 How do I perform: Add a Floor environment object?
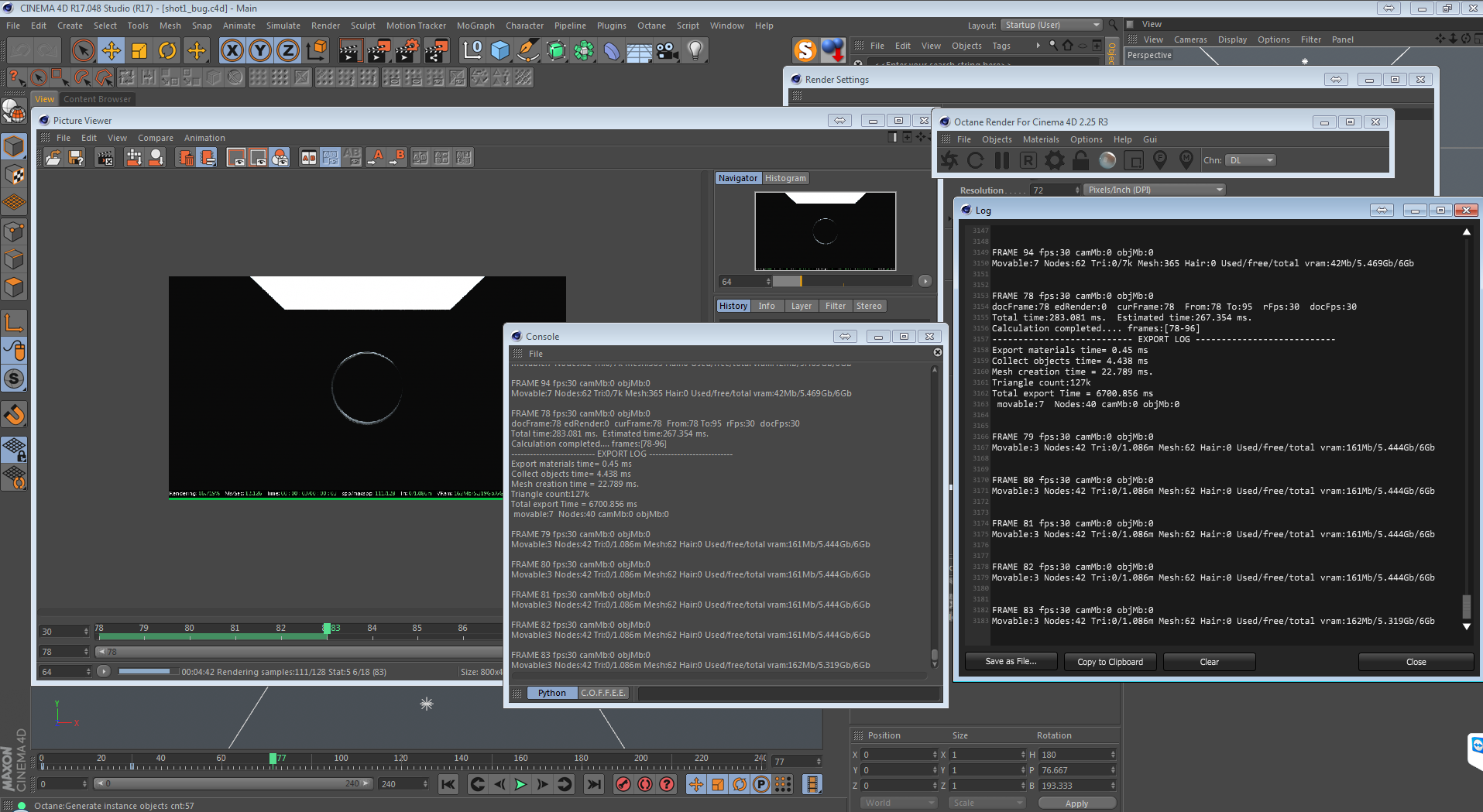[x=639, y=51]
